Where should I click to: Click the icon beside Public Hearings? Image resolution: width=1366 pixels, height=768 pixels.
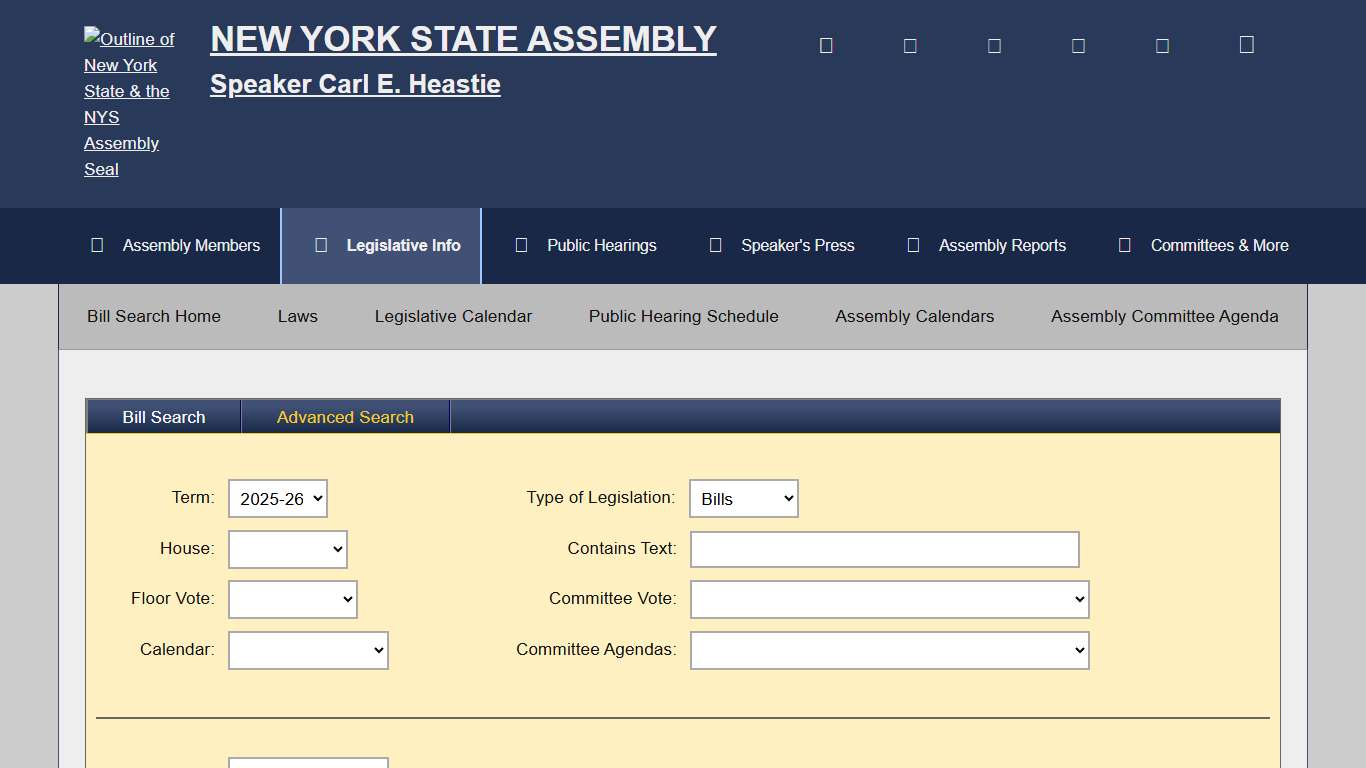point(521,244)
